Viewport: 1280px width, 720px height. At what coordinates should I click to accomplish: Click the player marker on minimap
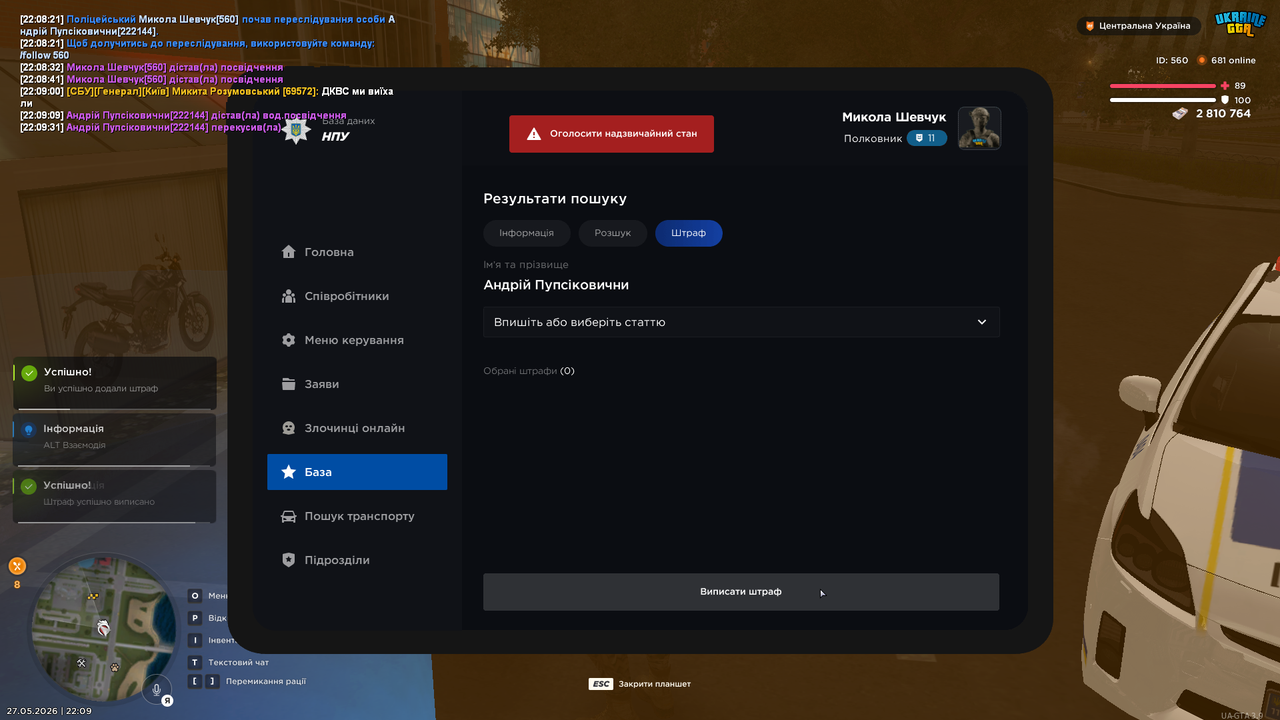tap(102, 628)
